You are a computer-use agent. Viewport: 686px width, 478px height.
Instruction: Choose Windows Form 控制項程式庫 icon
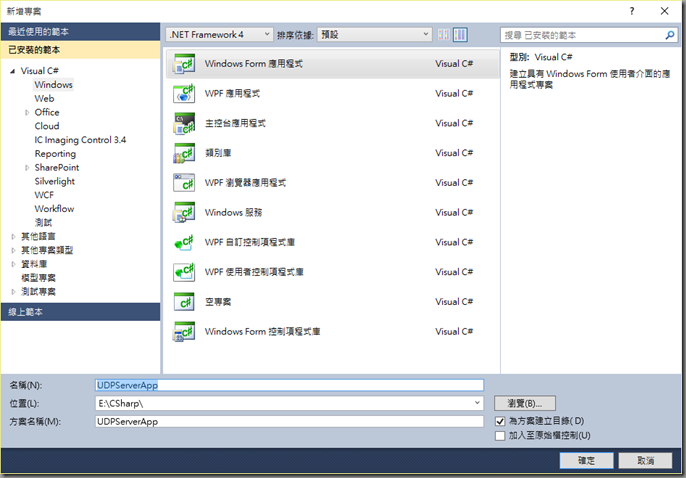184,331
